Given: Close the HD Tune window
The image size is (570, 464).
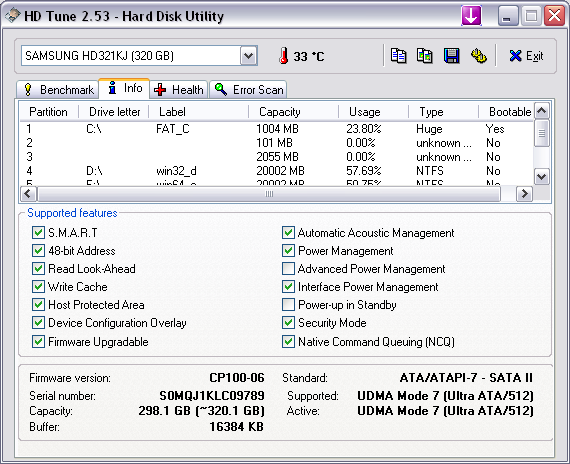Looking at the screenshot, I should 554,16.
